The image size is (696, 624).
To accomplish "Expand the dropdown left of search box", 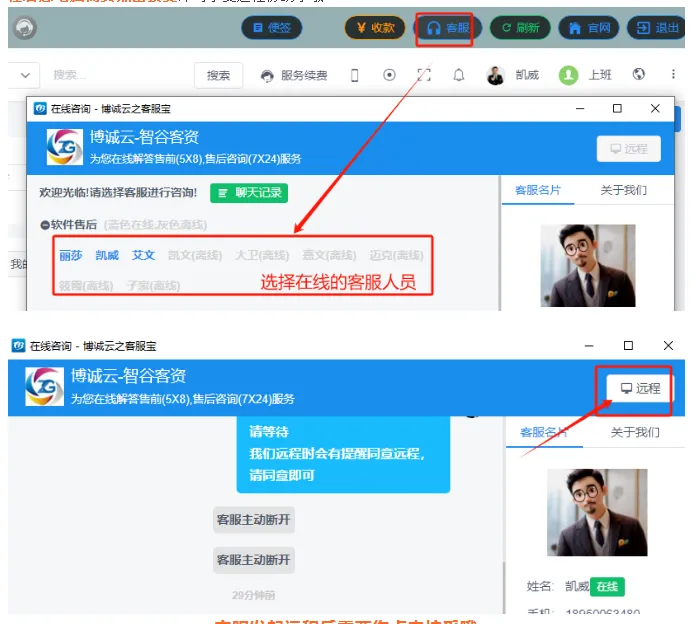I will [x=24, y=75].
